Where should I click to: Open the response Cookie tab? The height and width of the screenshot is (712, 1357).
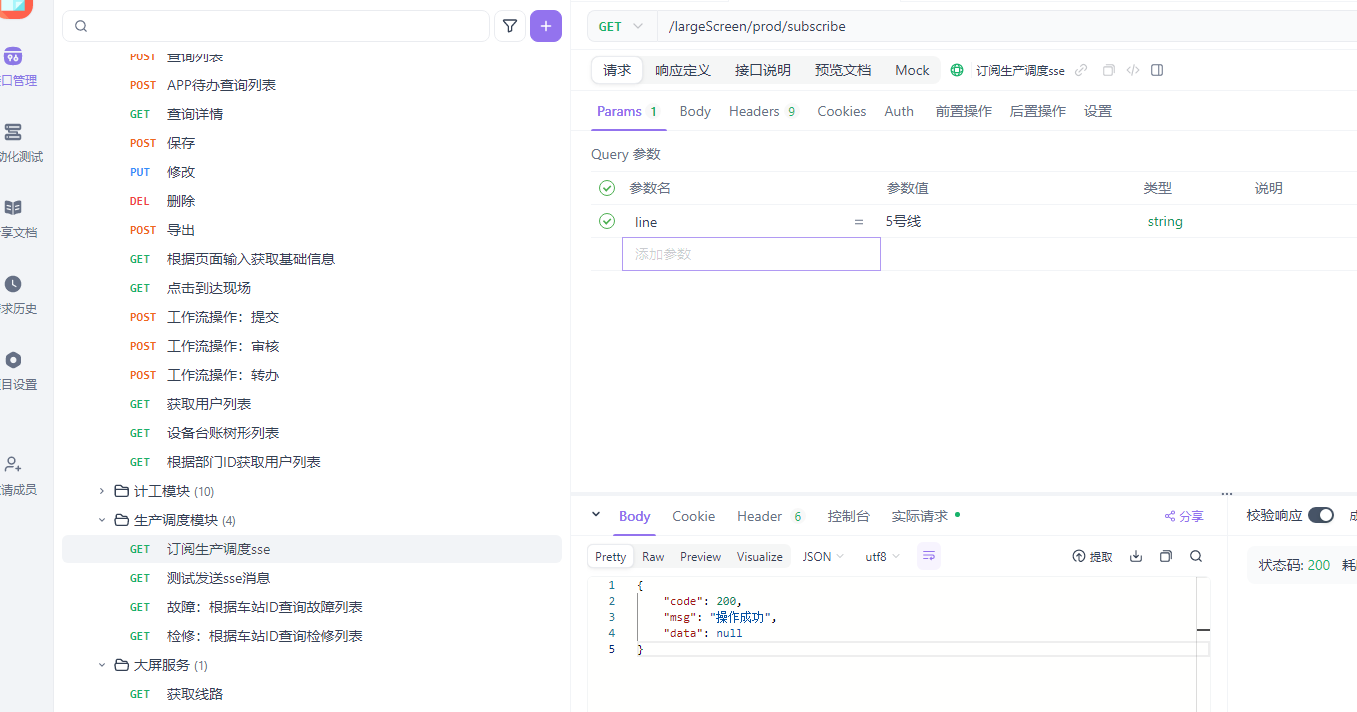(693, 516)
